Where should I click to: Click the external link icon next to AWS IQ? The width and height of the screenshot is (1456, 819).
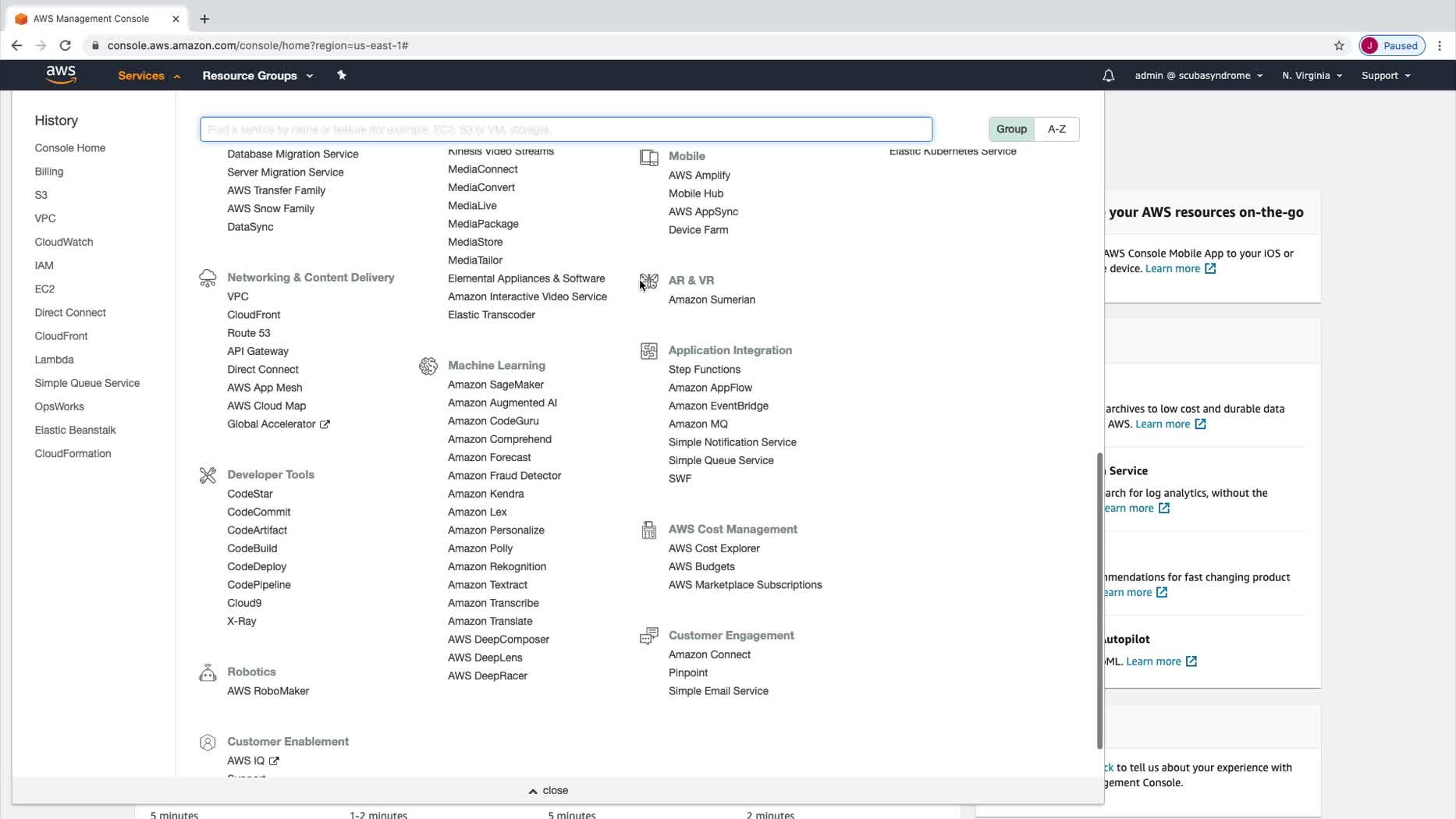[274, 761]
